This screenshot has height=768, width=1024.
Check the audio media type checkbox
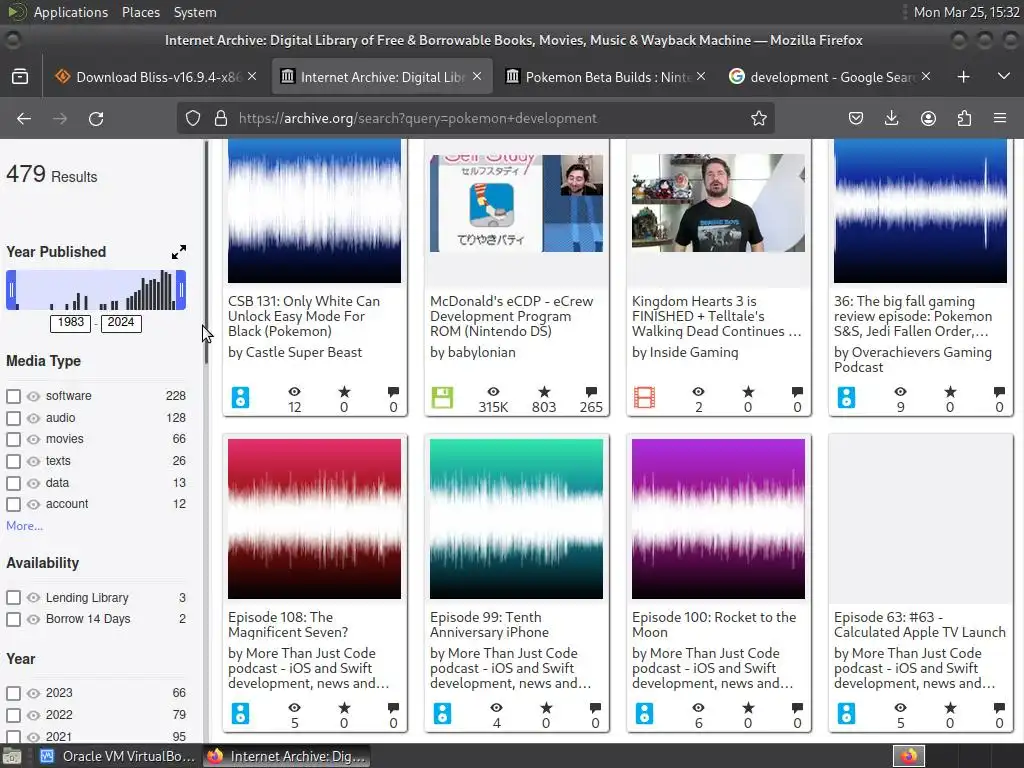pos(13,418)
